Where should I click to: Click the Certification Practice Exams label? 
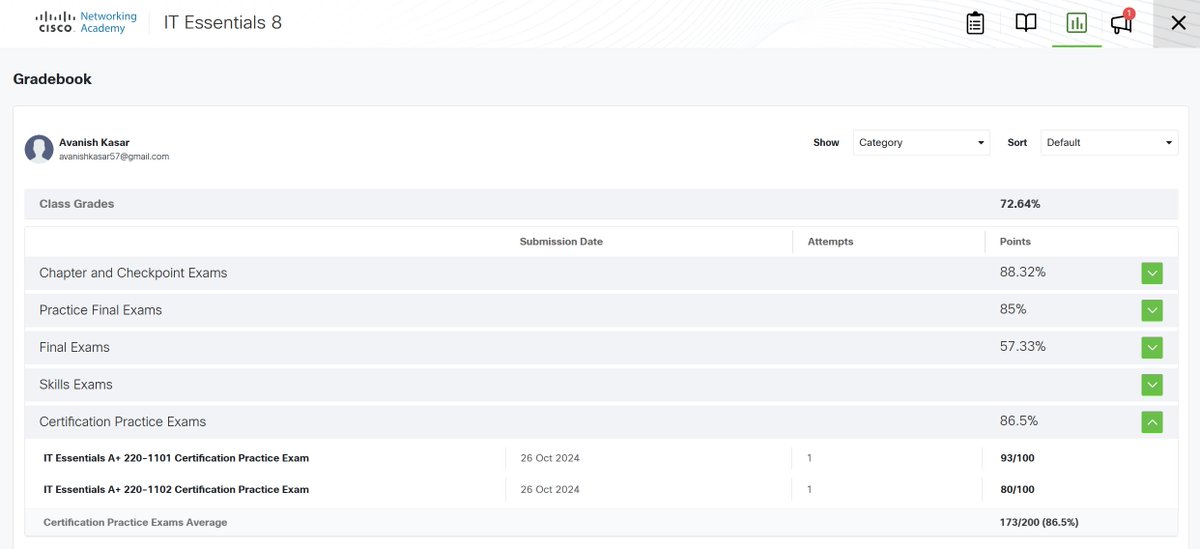click(x=122, y=422)
